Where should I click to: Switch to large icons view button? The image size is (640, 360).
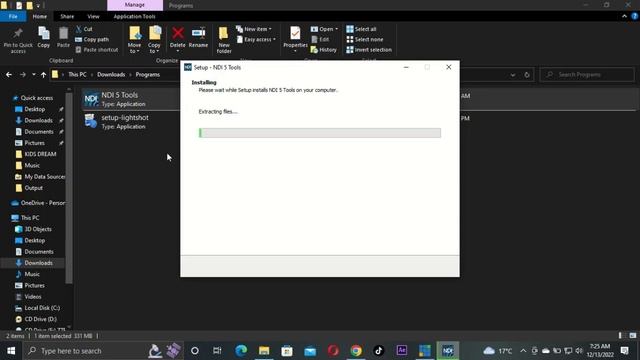coord(633,336)
